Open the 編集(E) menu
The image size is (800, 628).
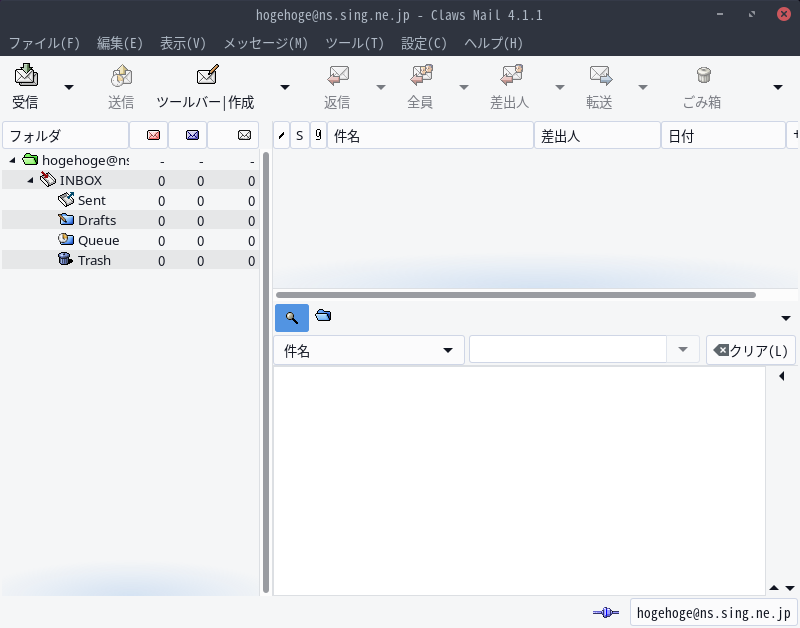click(120, 43)
